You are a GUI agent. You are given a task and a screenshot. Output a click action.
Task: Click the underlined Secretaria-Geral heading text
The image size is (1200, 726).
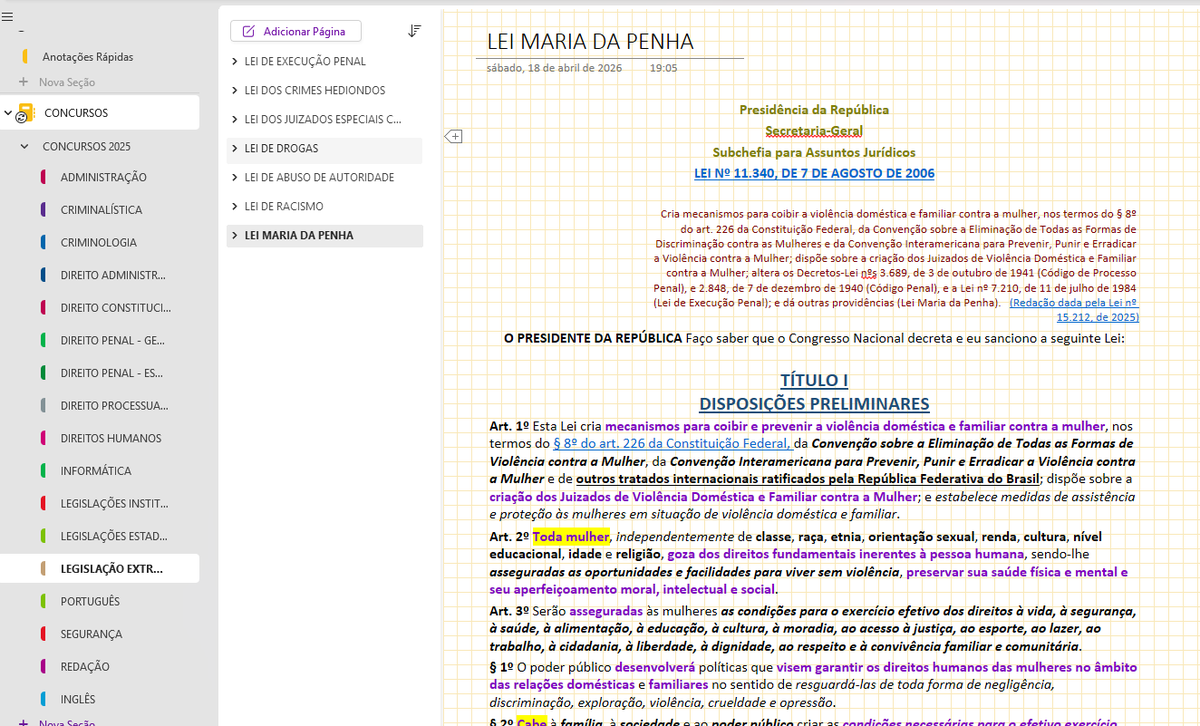[x=814, y=131]
